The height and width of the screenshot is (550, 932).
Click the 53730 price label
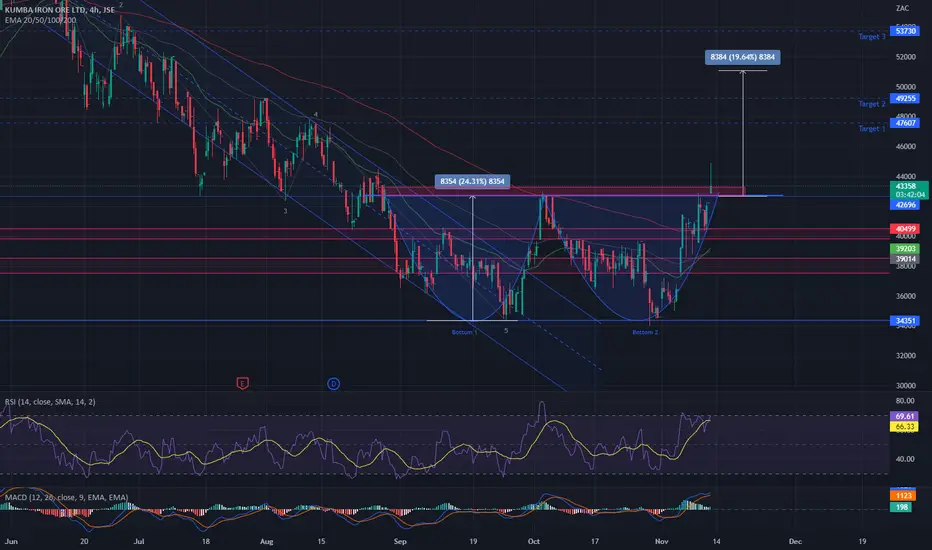(x=905, y=31)
